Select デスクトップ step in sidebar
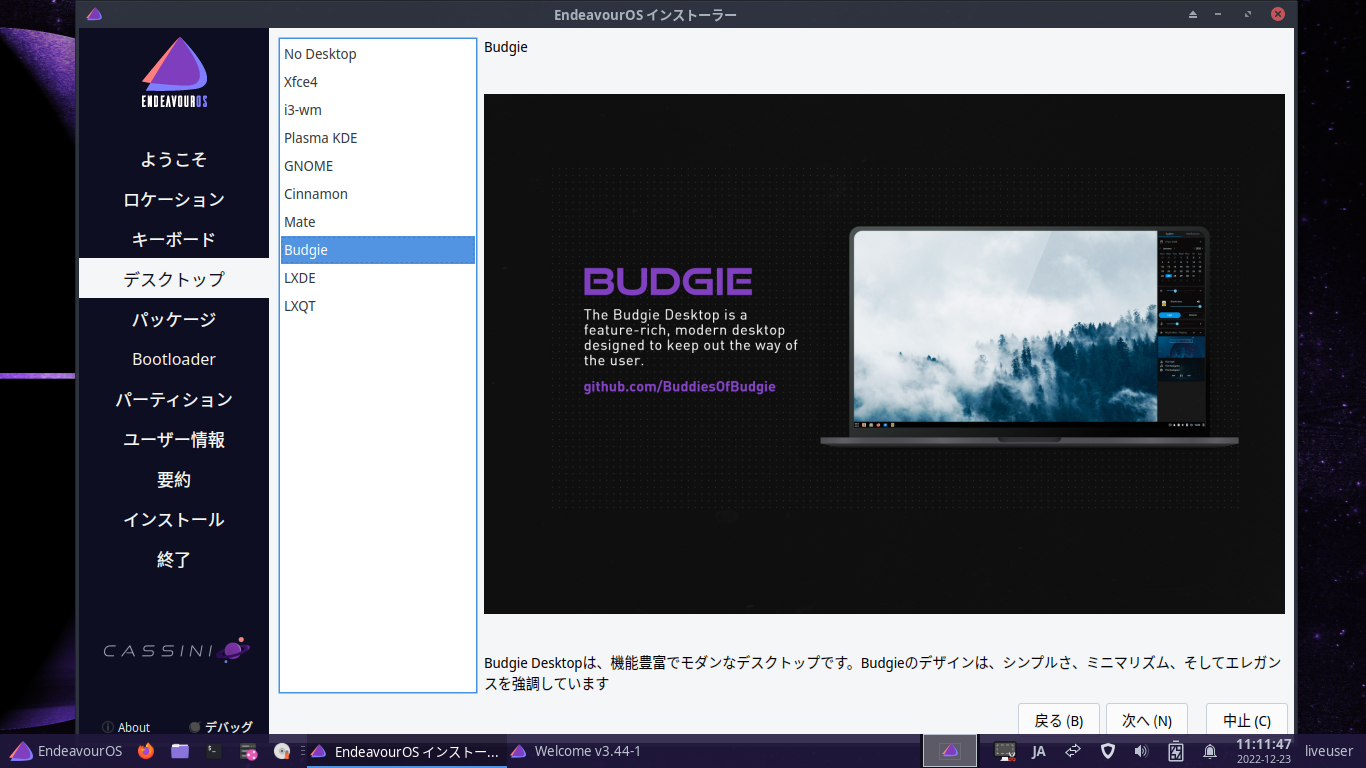The width and height of the screenshot is (1366, 768). 174,279
